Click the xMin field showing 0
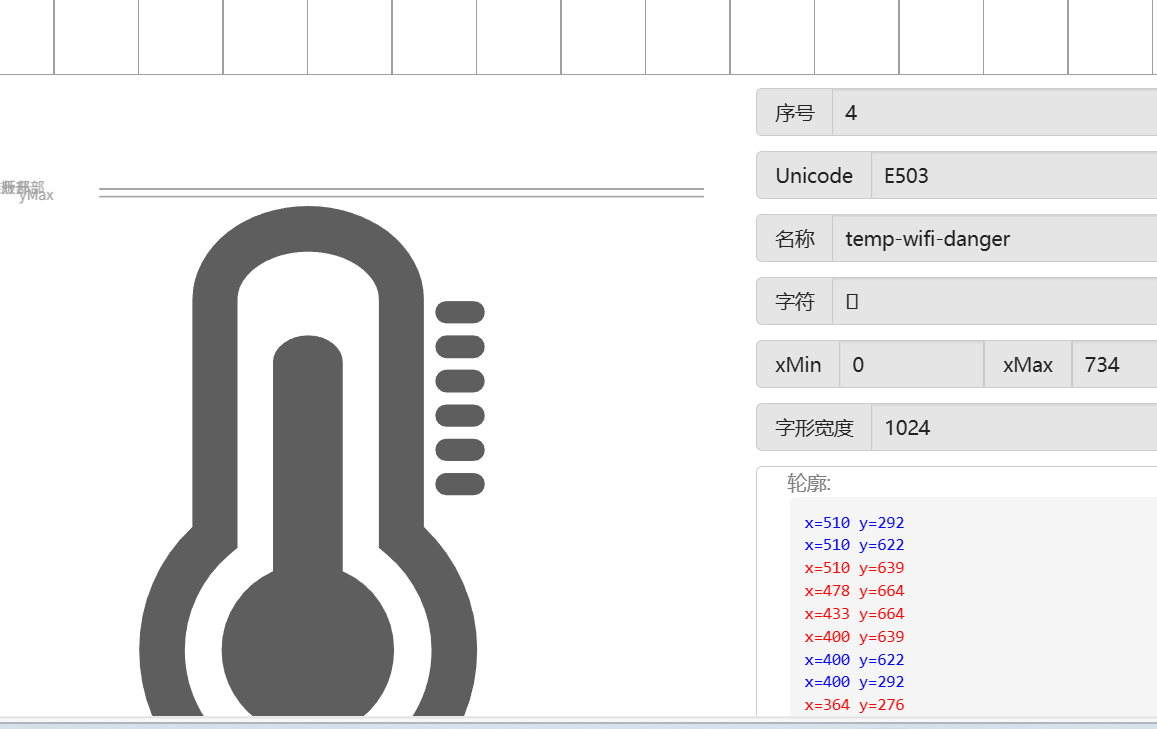1157x729 pixels. [911, 364]
